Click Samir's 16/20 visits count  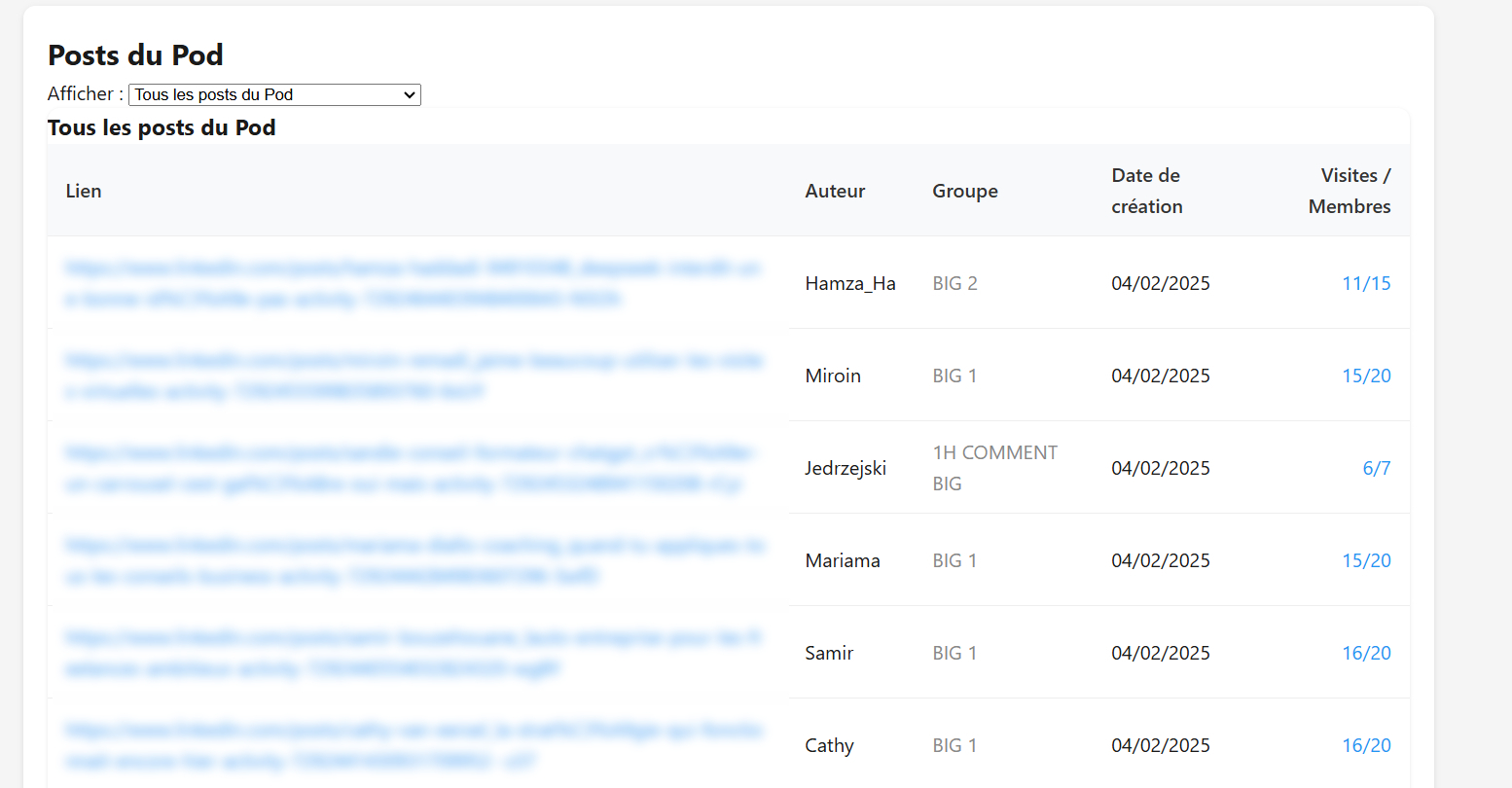1366,653
